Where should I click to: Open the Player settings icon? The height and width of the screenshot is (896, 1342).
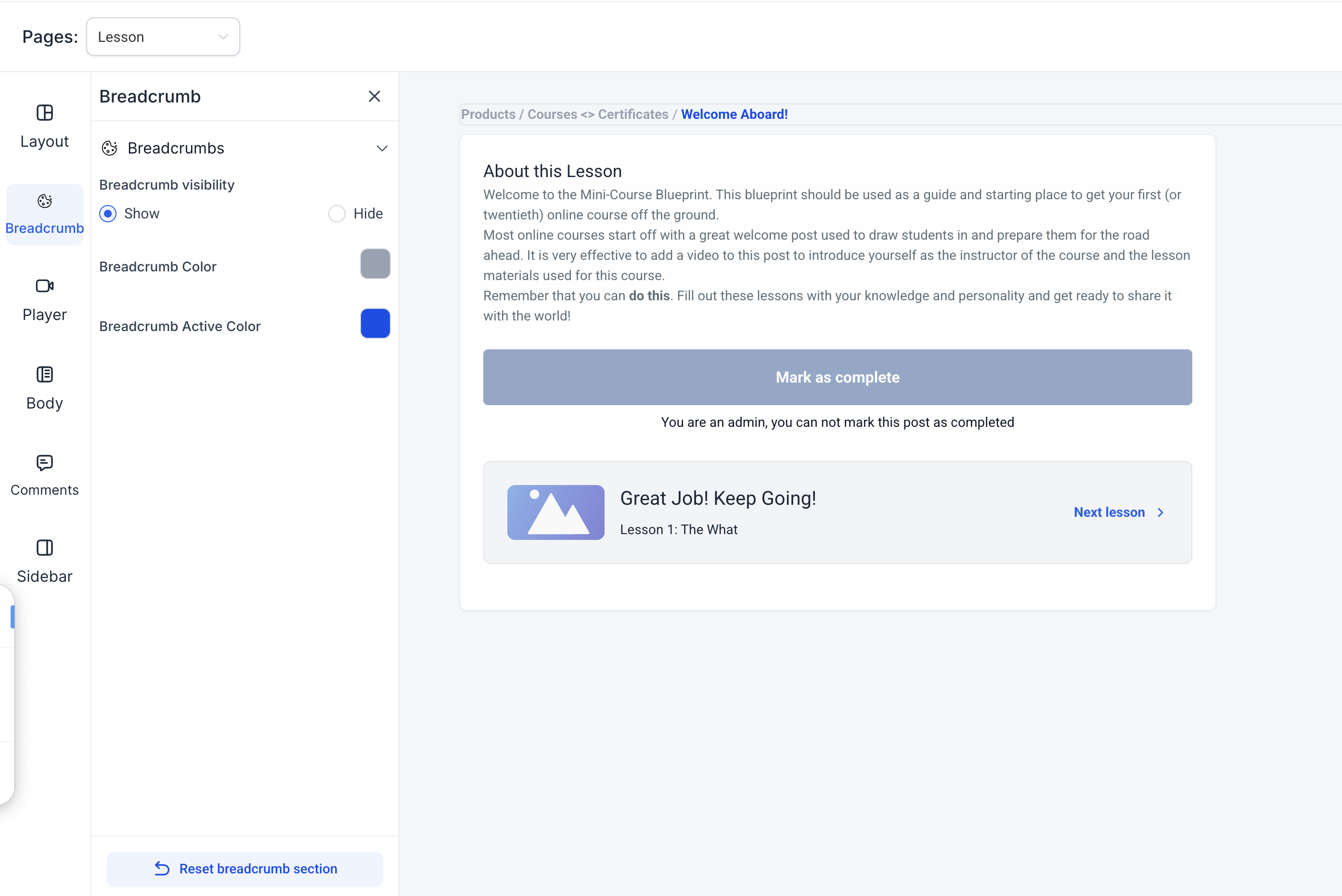[45, 286]
